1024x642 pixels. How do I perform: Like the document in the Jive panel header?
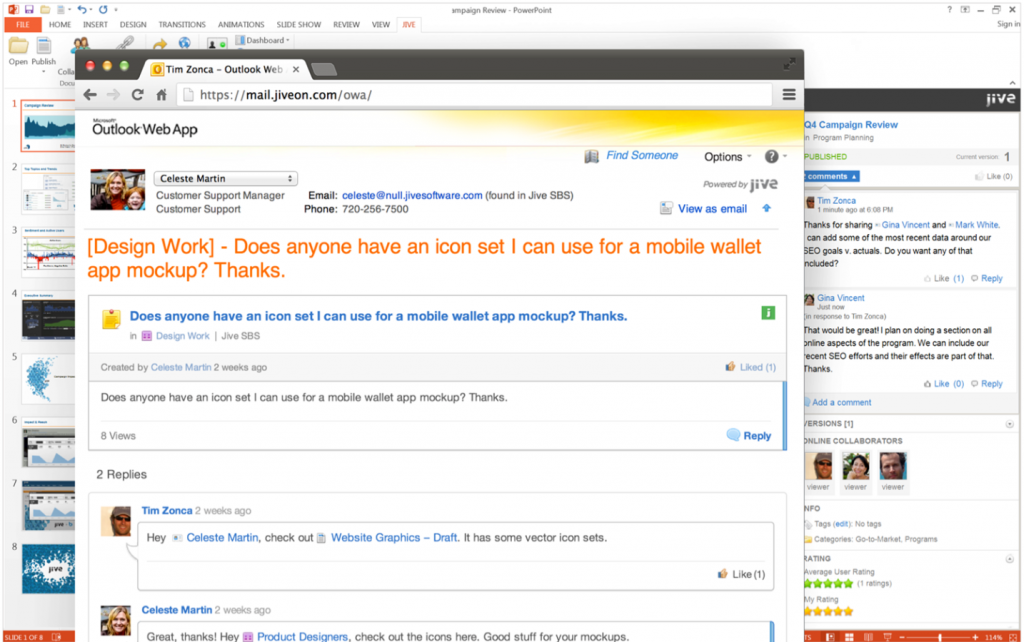point(992,177)
